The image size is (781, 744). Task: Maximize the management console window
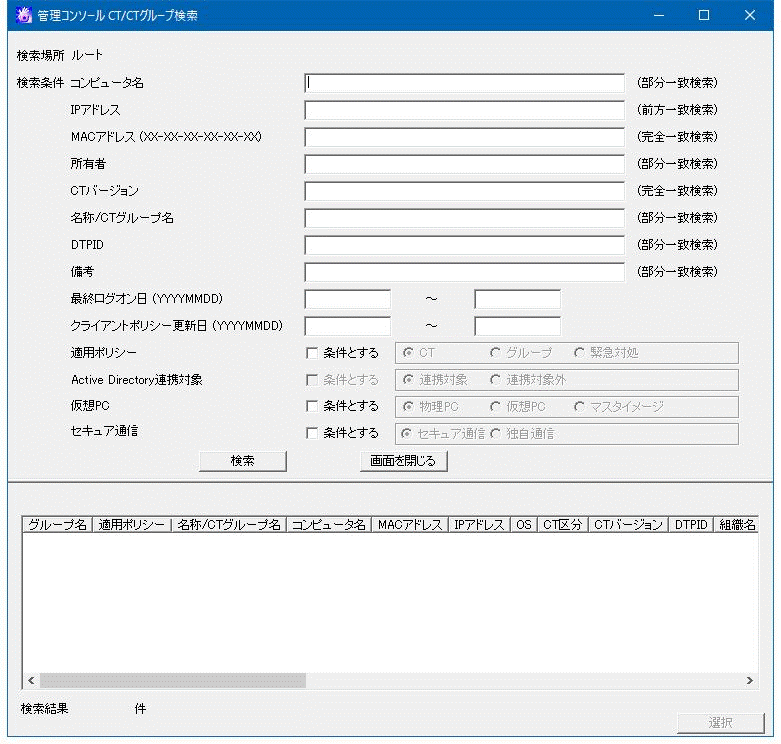tap(704, 15)
